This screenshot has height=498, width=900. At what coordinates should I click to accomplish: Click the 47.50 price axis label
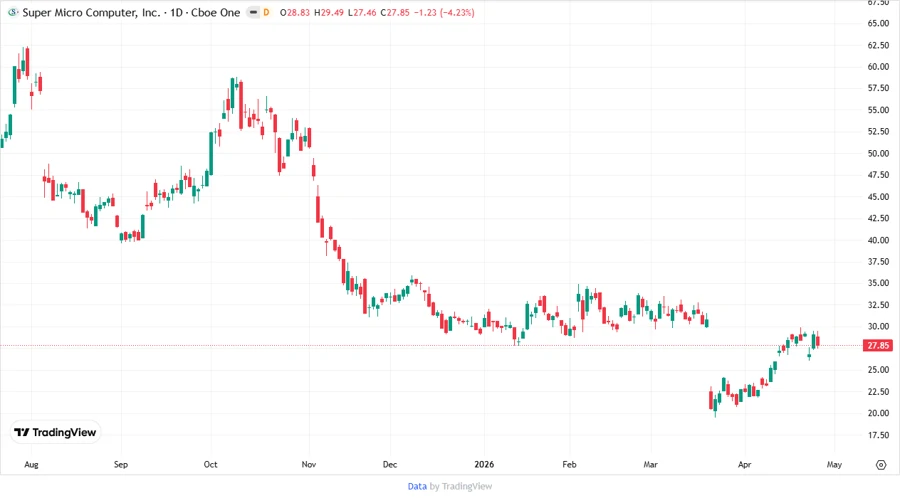(878, 175)
